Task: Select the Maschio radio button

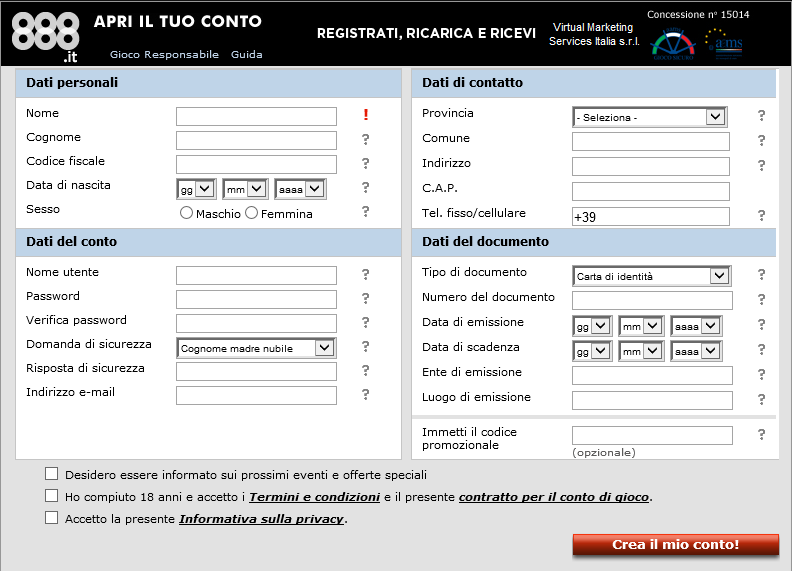Action: click(186, 213)
